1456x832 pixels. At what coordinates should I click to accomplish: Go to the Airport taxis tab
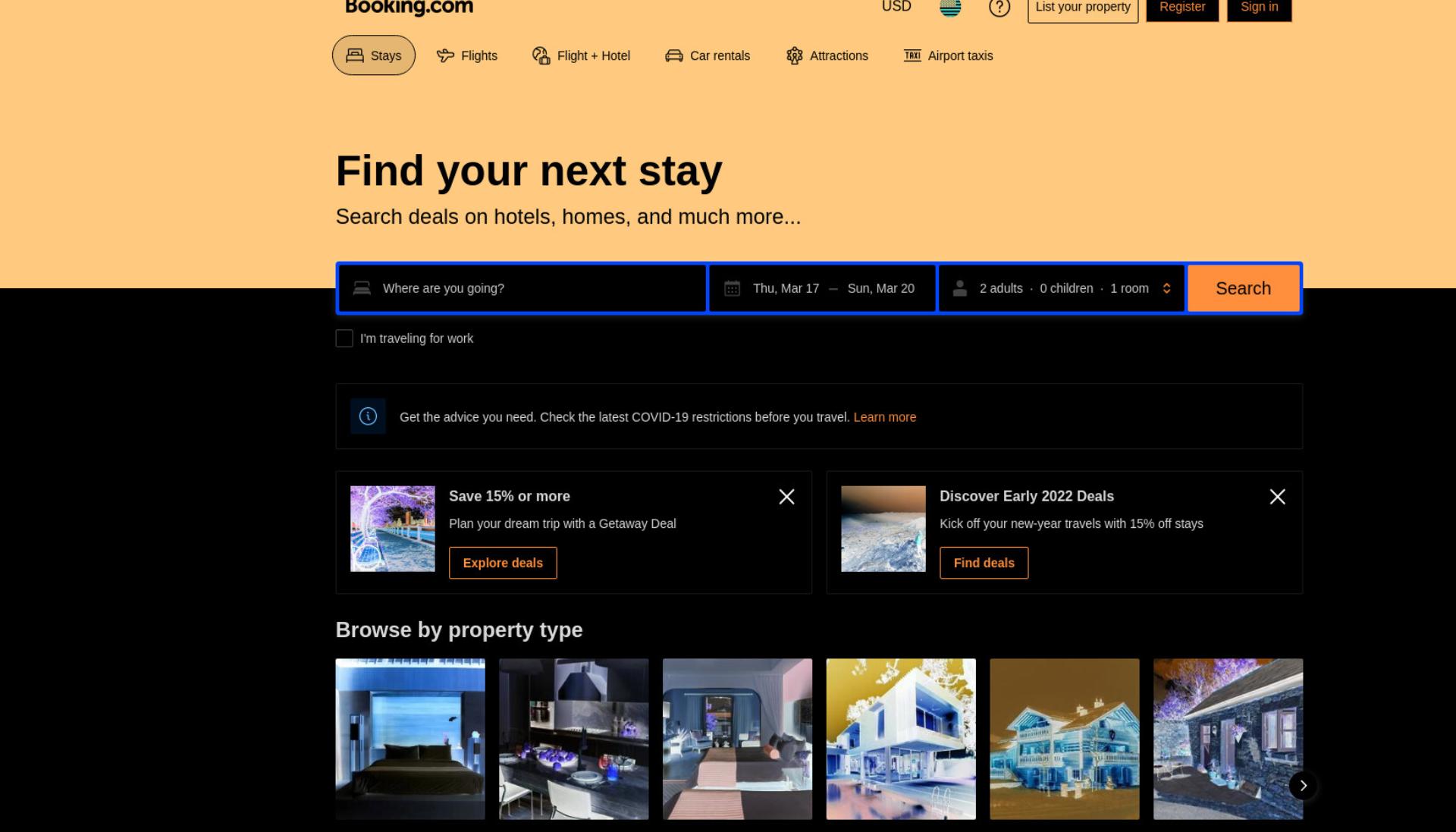point(948,55)
